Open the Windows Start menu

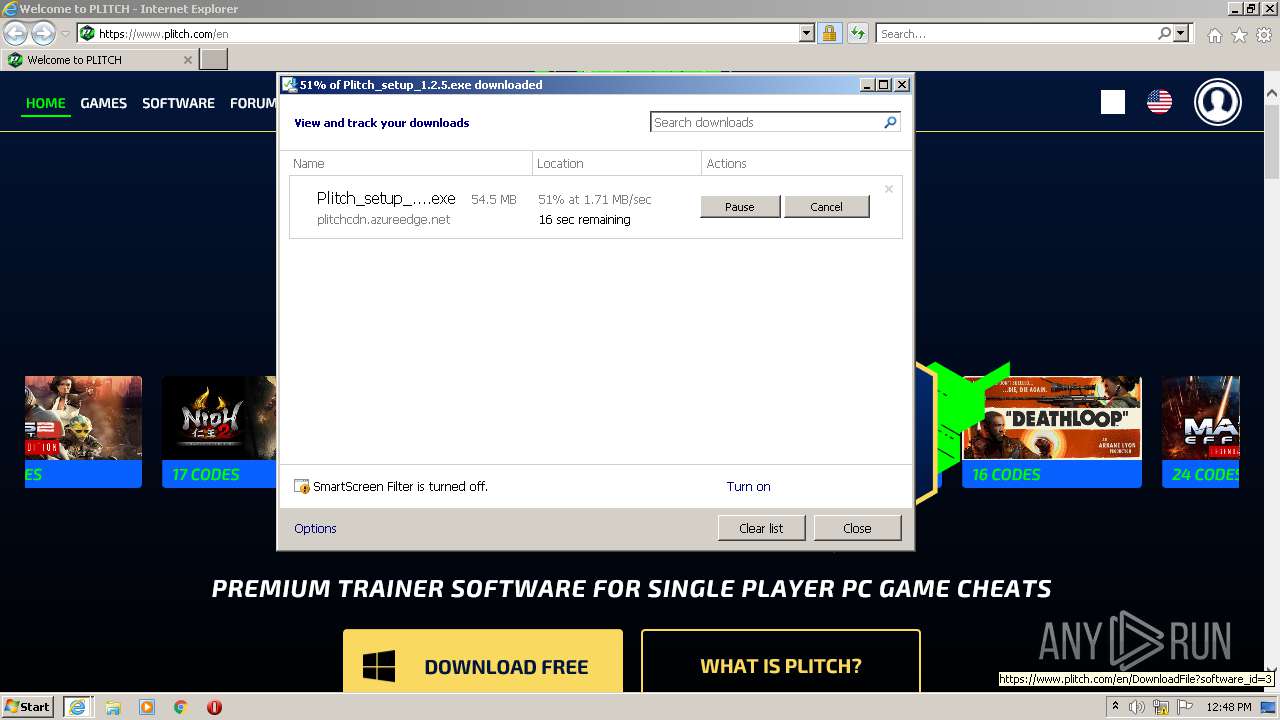point(28,706)
